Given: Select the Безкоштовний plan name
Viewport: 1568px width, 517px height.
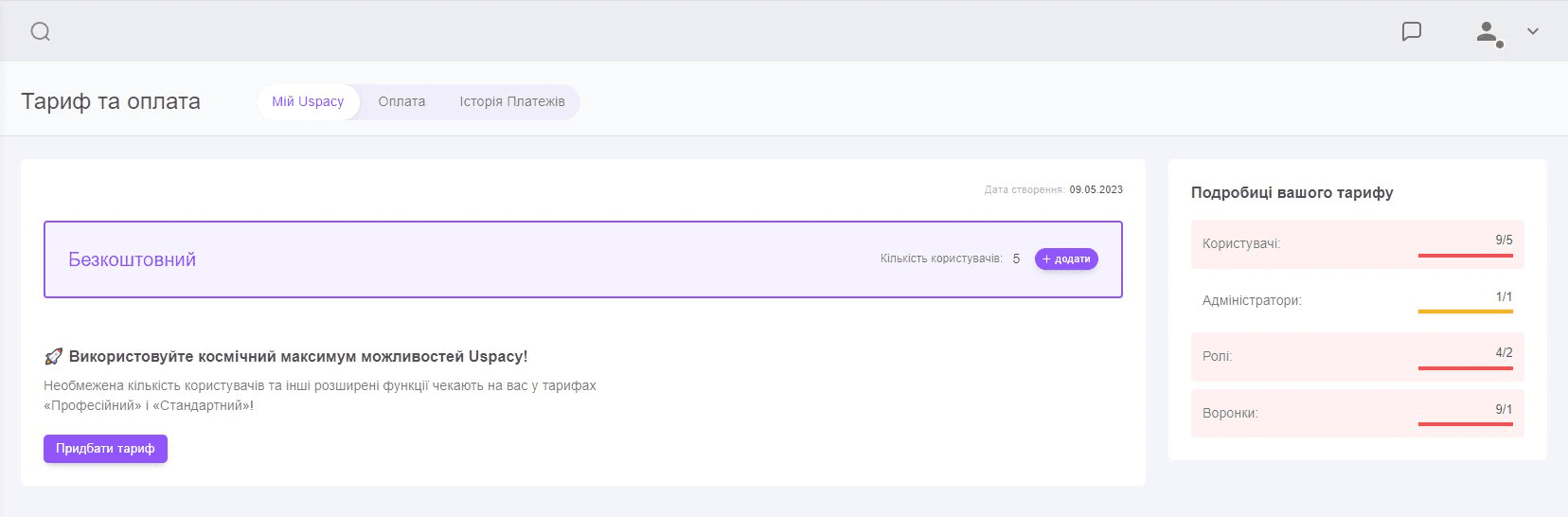Looking at the screenshot, I should 132,259.
